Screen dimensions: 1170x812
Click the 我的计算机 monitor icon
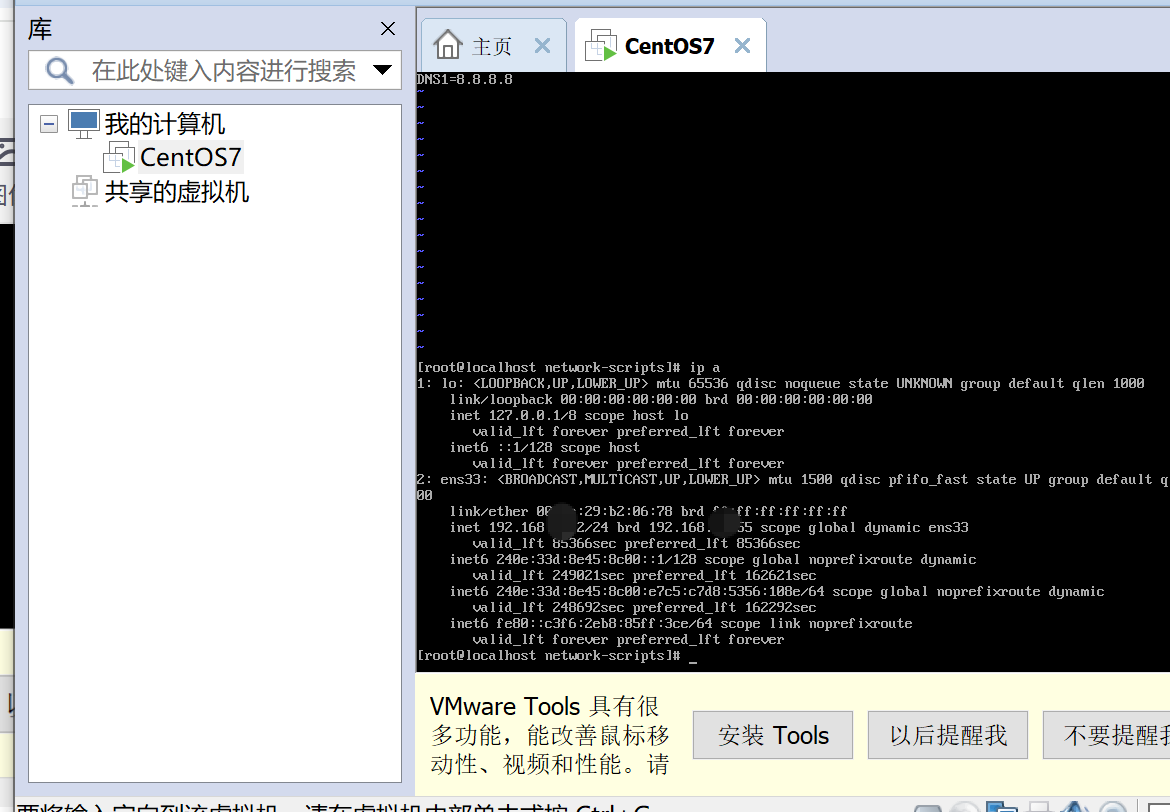(x=84, y=124)
